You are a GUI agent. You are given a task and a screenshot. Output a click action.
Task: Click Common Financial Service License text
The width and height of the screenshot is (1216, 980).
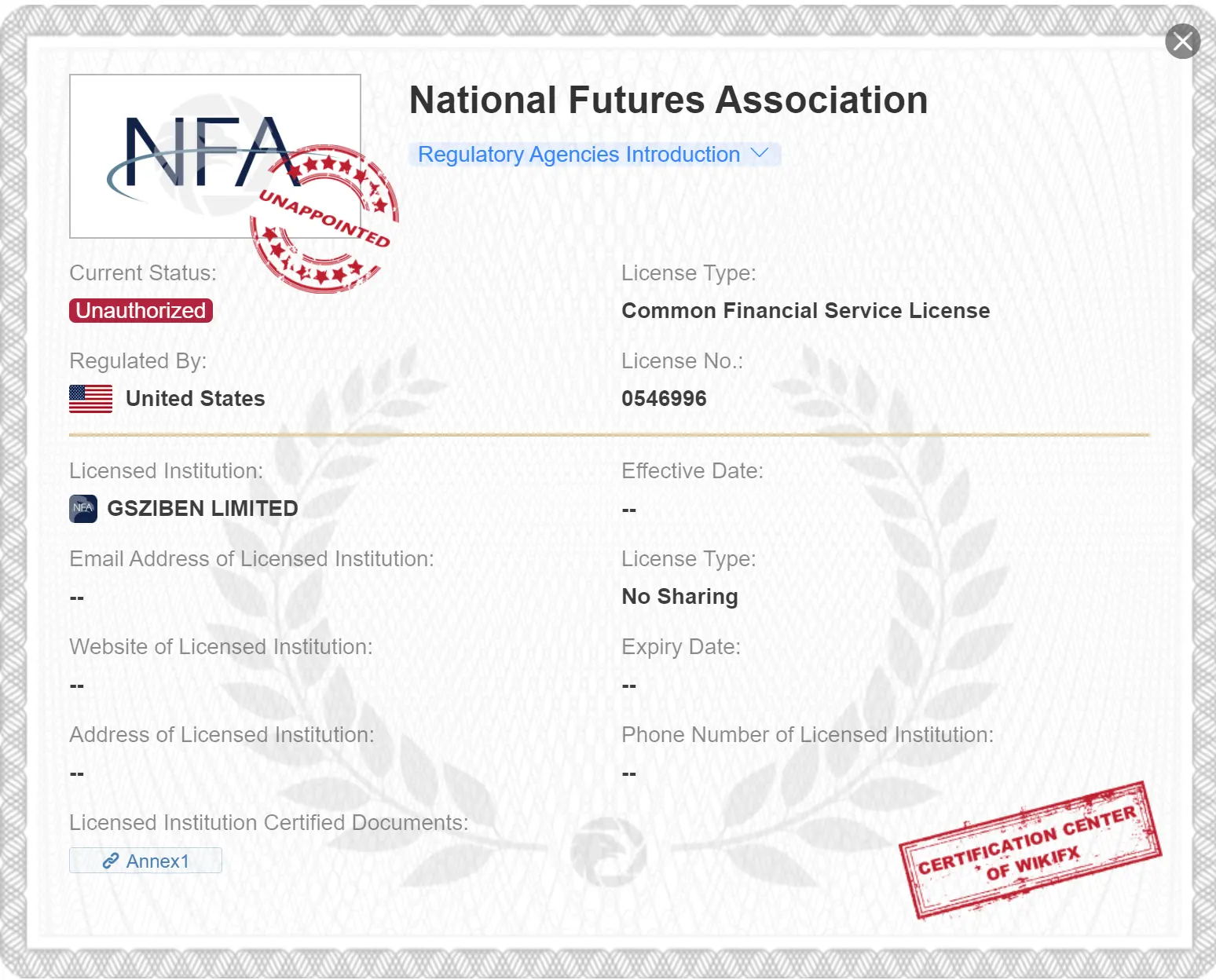805,311
